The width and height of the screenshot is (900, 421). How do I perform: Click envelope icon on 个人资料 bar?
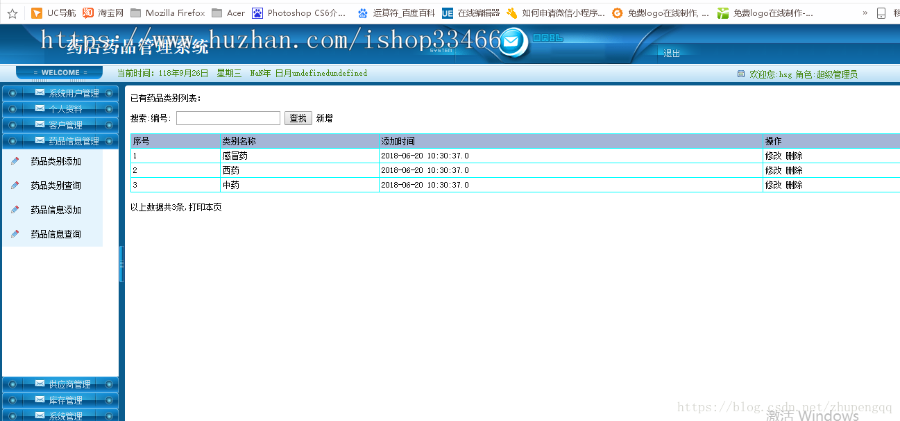tap(40, 108)
